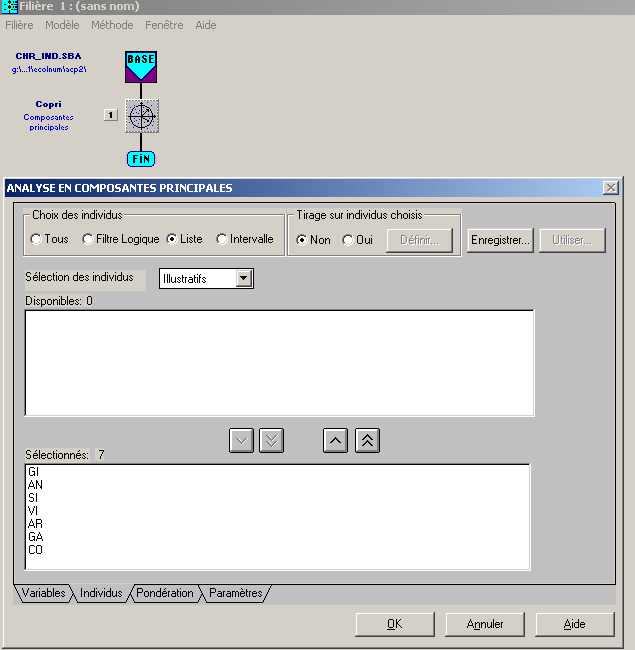This screenshot has height=650, width=635.
Task: Move all items up with double arrow
Action: click(367, 440)
